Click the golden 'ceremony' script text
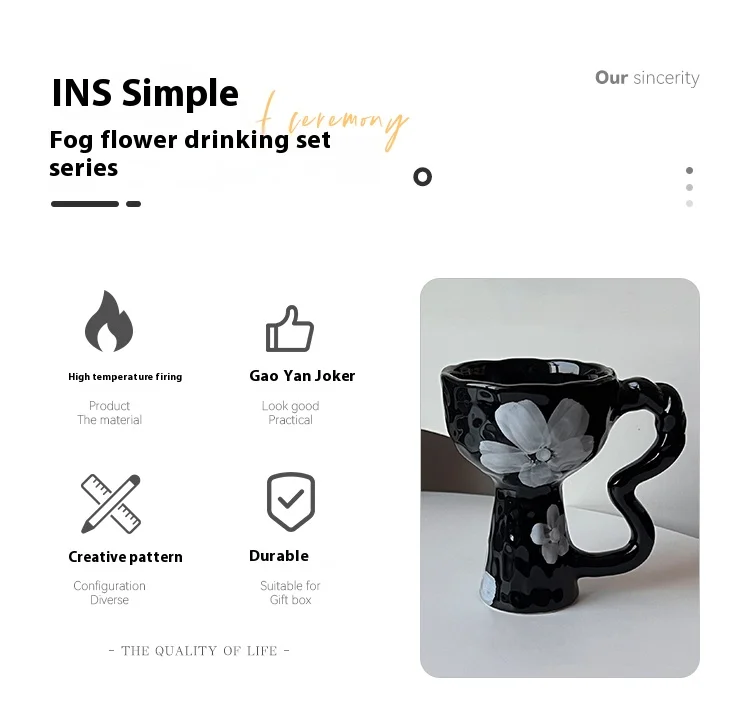750x728 pixels. (335, 121)
